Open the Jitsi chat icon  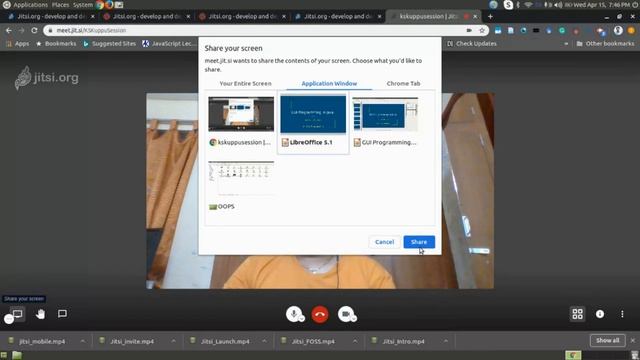[x=62, y=314]
